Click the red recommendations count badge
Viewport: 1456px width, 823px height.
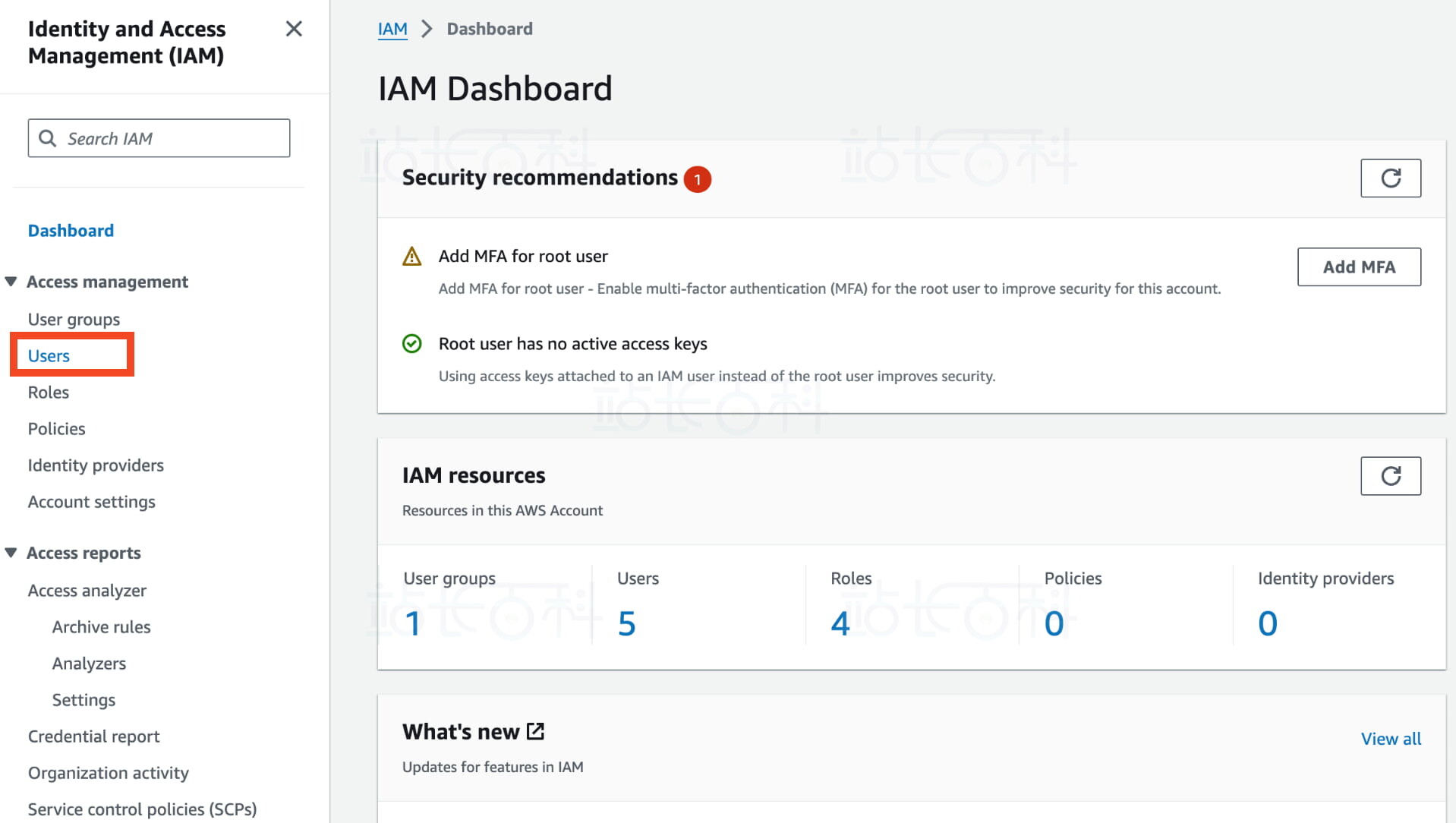pyautogui.click(x=697, y=179)
